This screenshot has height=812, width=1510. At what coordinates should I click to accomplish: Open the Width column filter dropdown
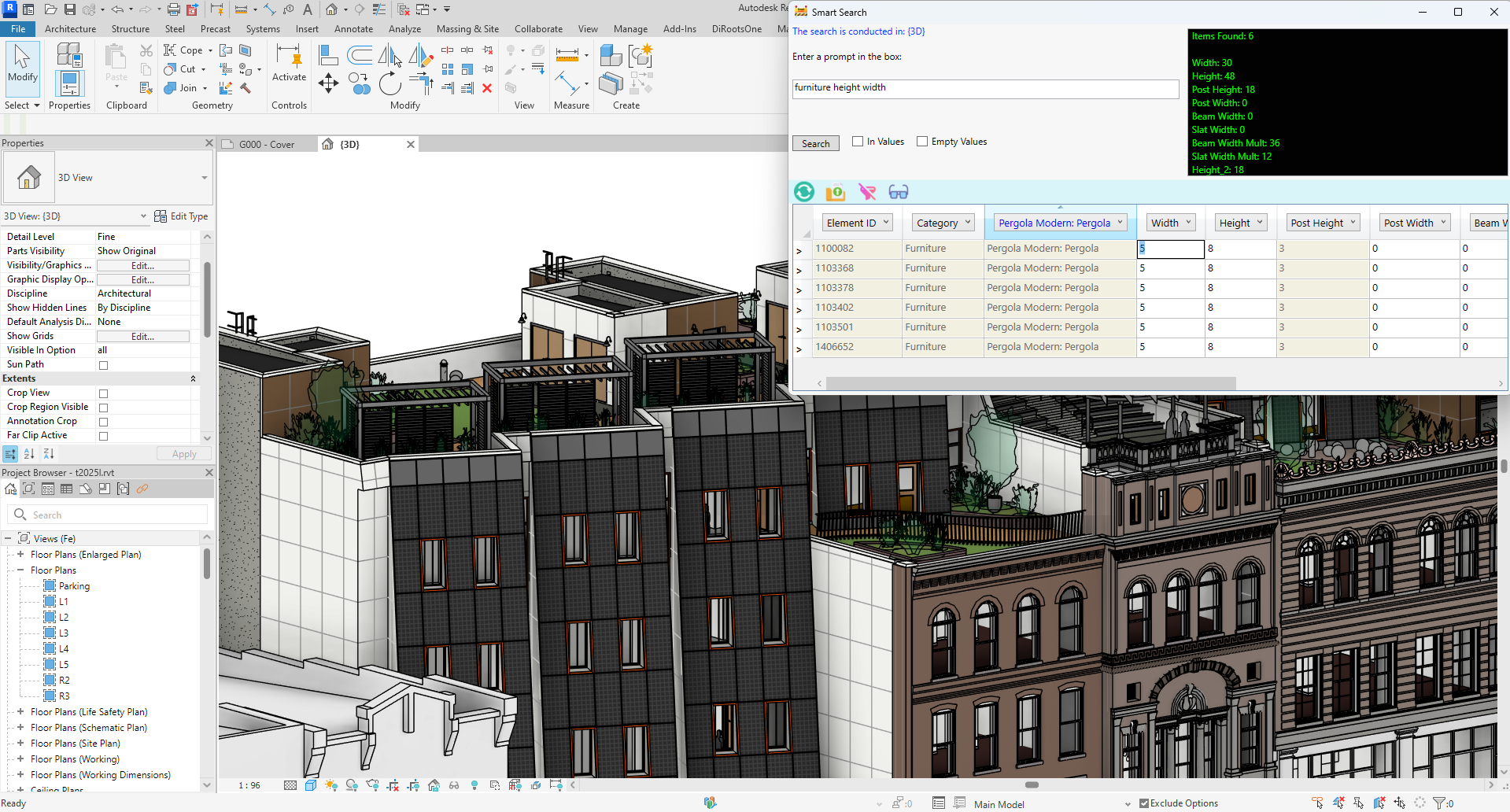pos(1189,223)
